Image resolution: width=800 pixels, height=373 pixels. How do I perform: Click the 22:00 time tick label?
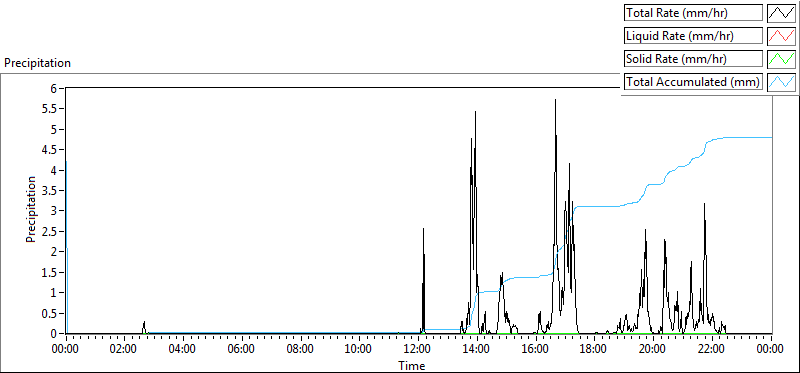[712, 350]
